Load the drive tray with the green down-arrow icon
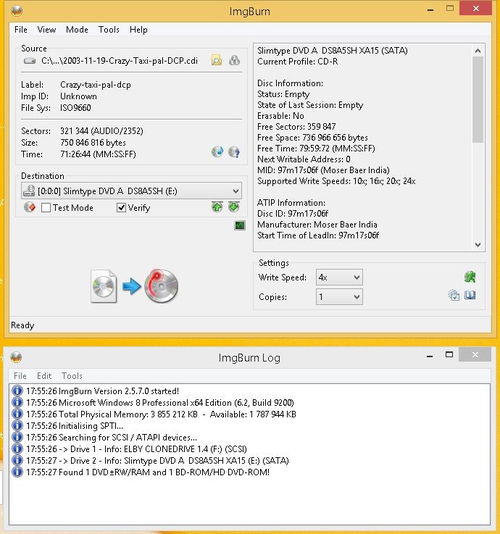The width and height of the screenshot is (500, 534). click(x=234, y=207)
